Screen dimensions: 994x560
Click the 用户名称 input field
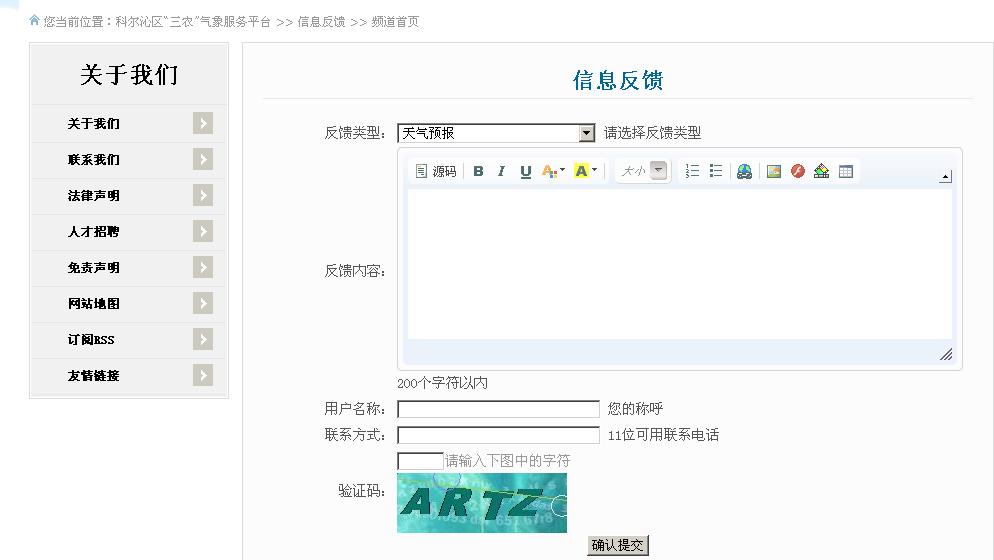coord(498,409)
